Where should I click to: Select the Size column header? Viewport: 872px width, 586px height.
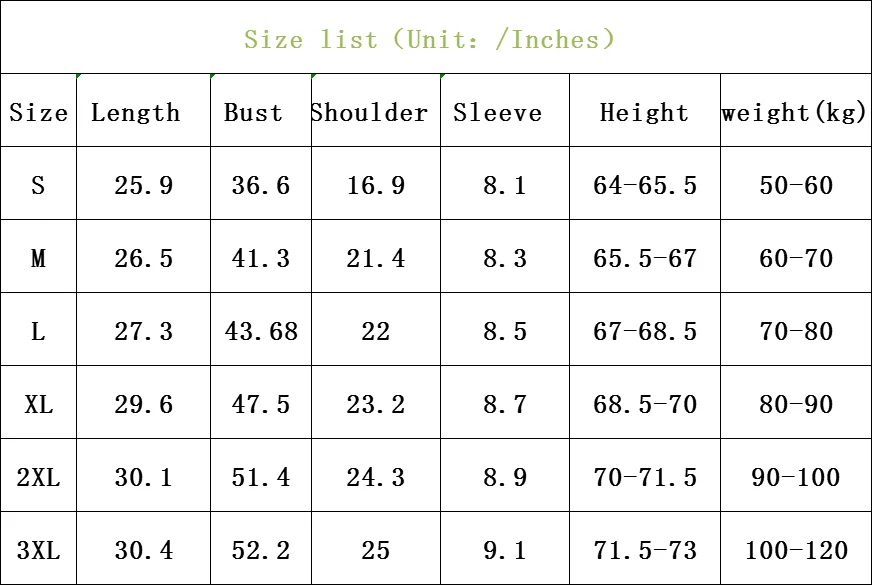38,112
